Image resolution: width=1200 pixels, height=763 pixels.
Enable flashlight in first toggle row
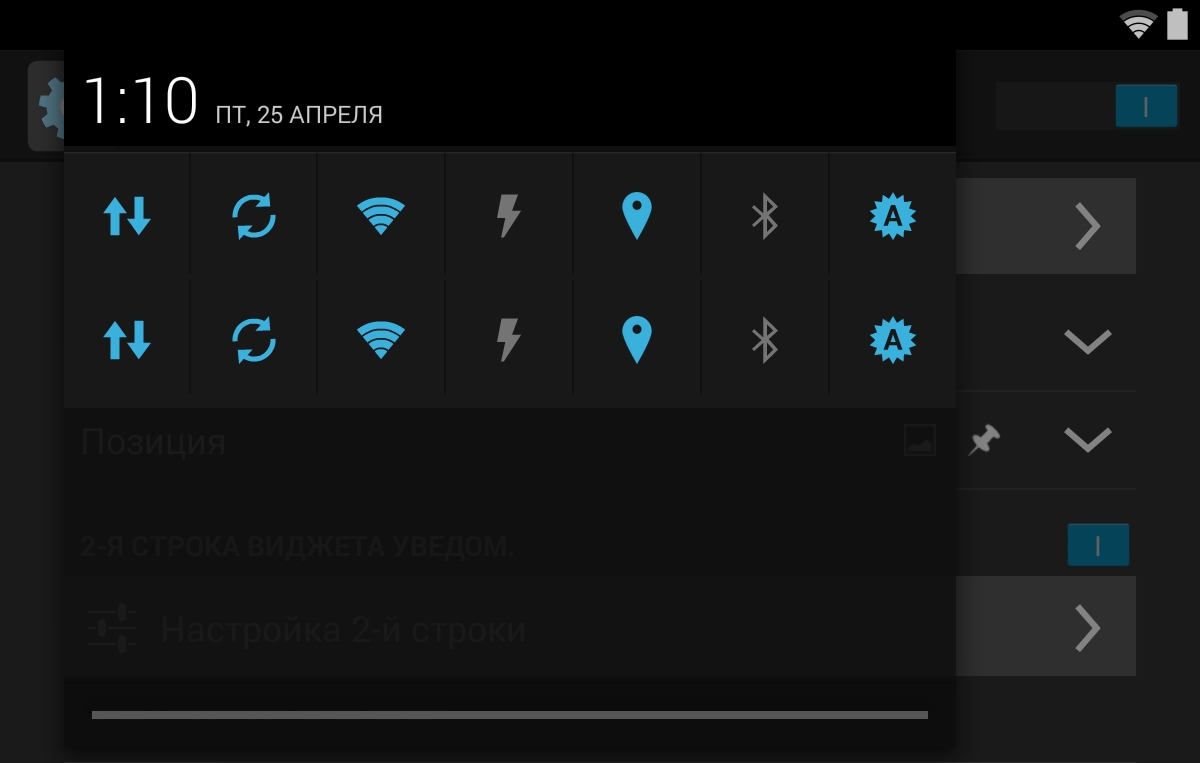tap(509, 215)
